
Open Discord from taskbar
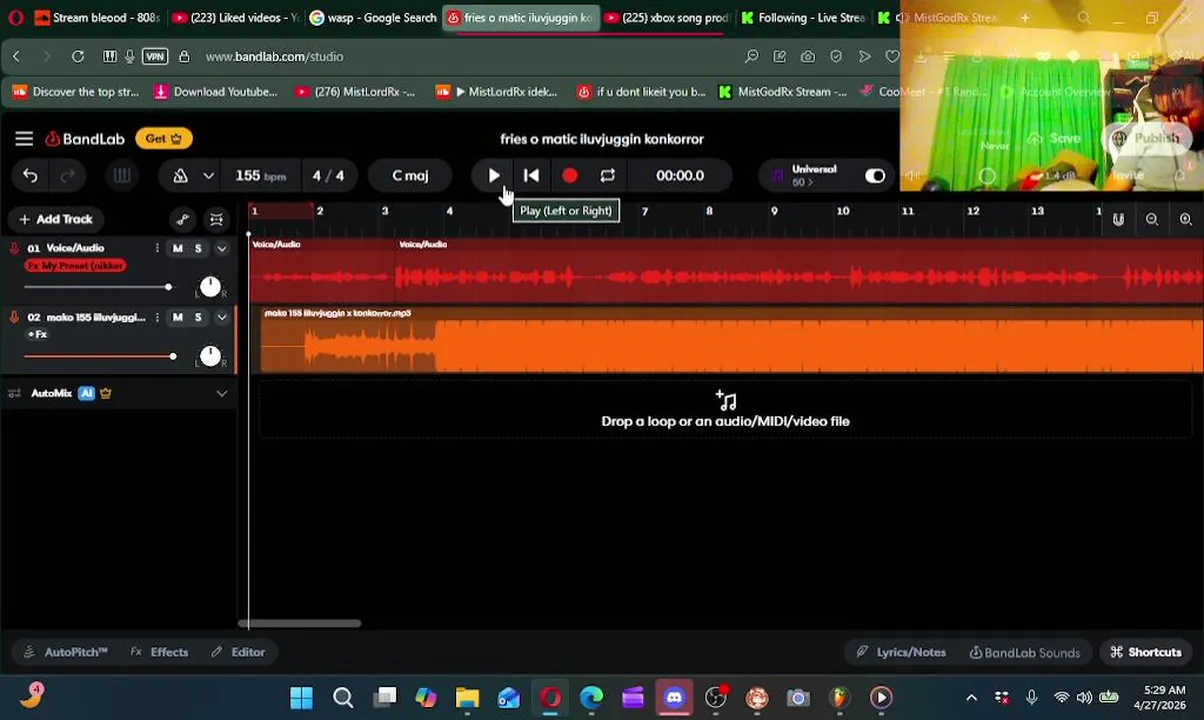pyautogui.click(x=674, y=697)
